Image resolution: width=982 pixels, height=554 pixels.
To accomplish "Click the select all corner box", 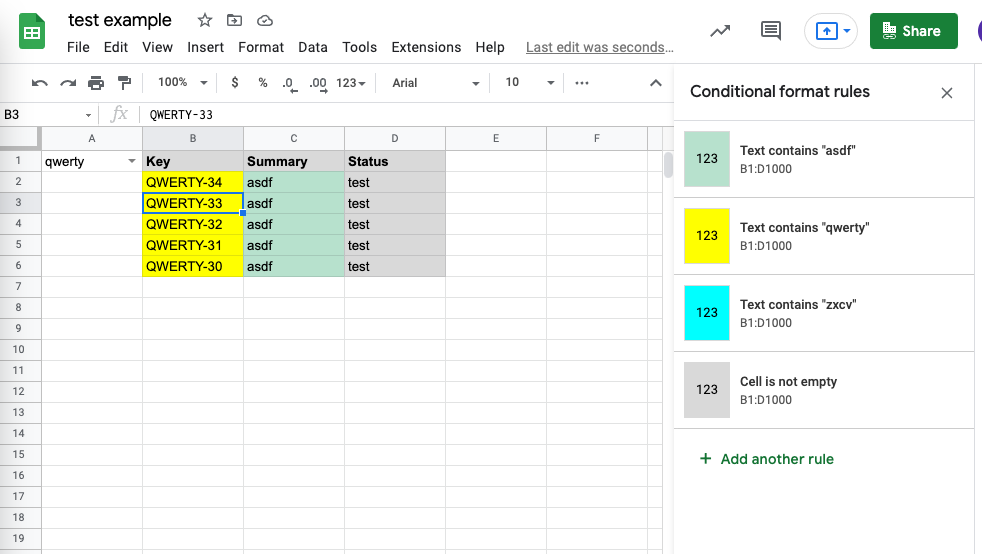I will 19,138.
